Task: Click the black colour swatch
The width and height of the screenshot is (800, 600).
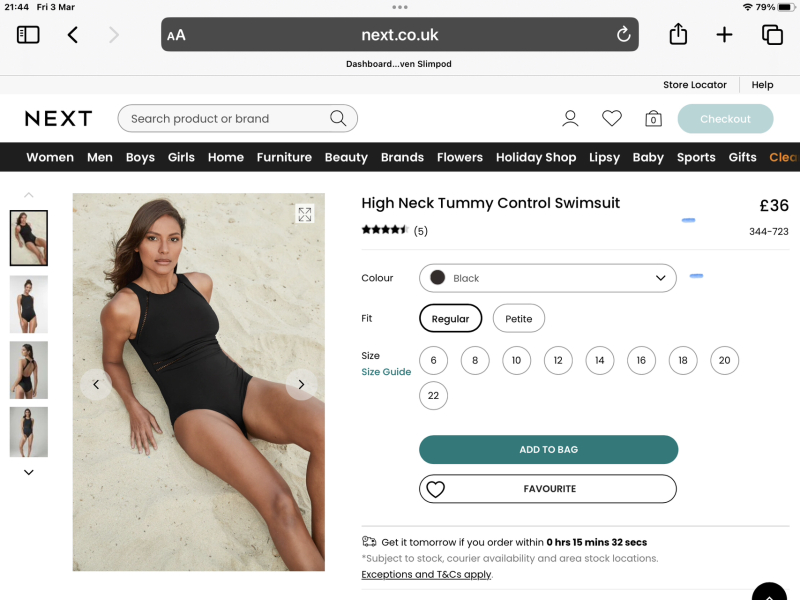Action: 437,277
